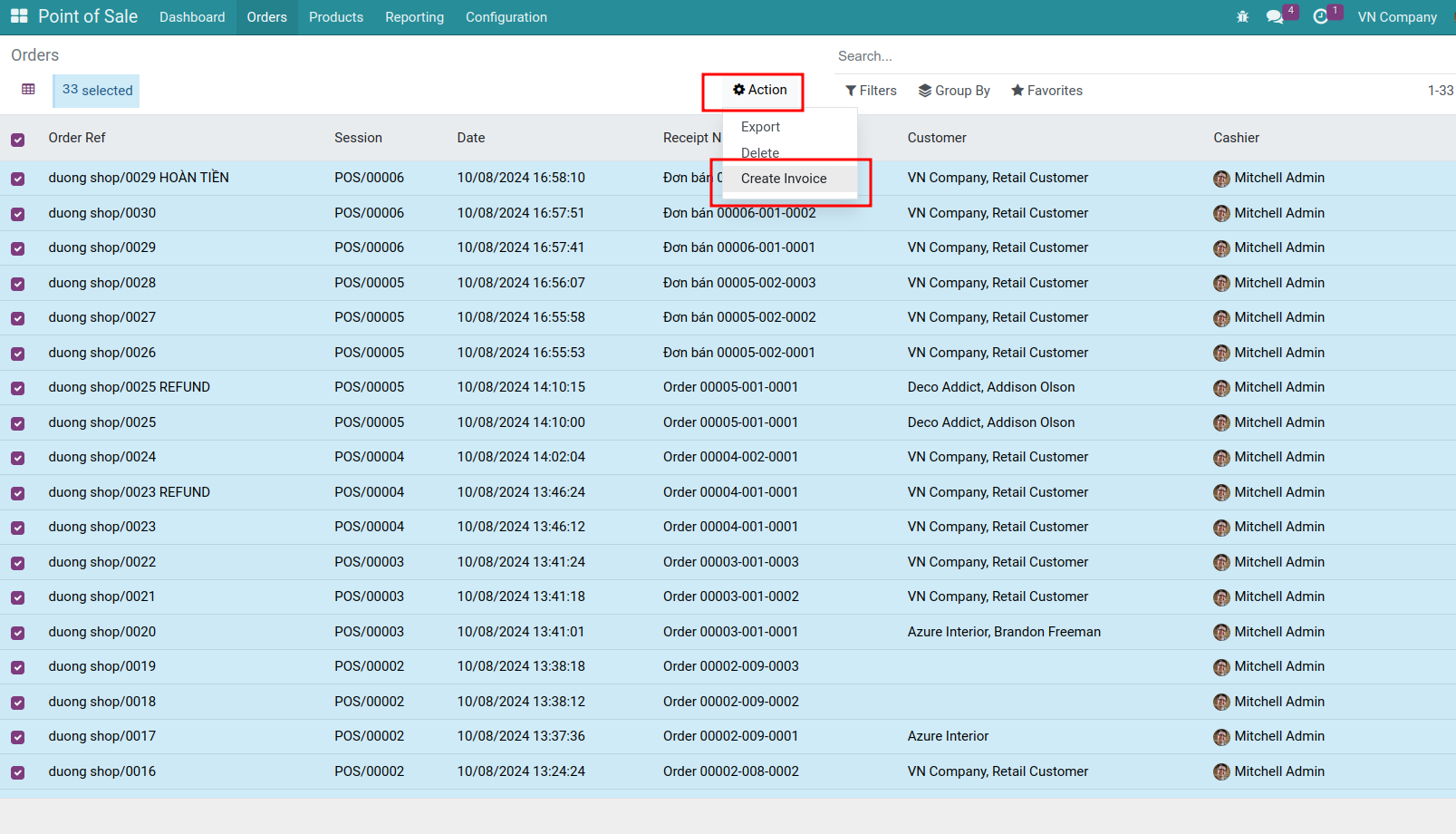Click the 33 selected badge
Screen dimensions: 1456x834
pos(95,90)
